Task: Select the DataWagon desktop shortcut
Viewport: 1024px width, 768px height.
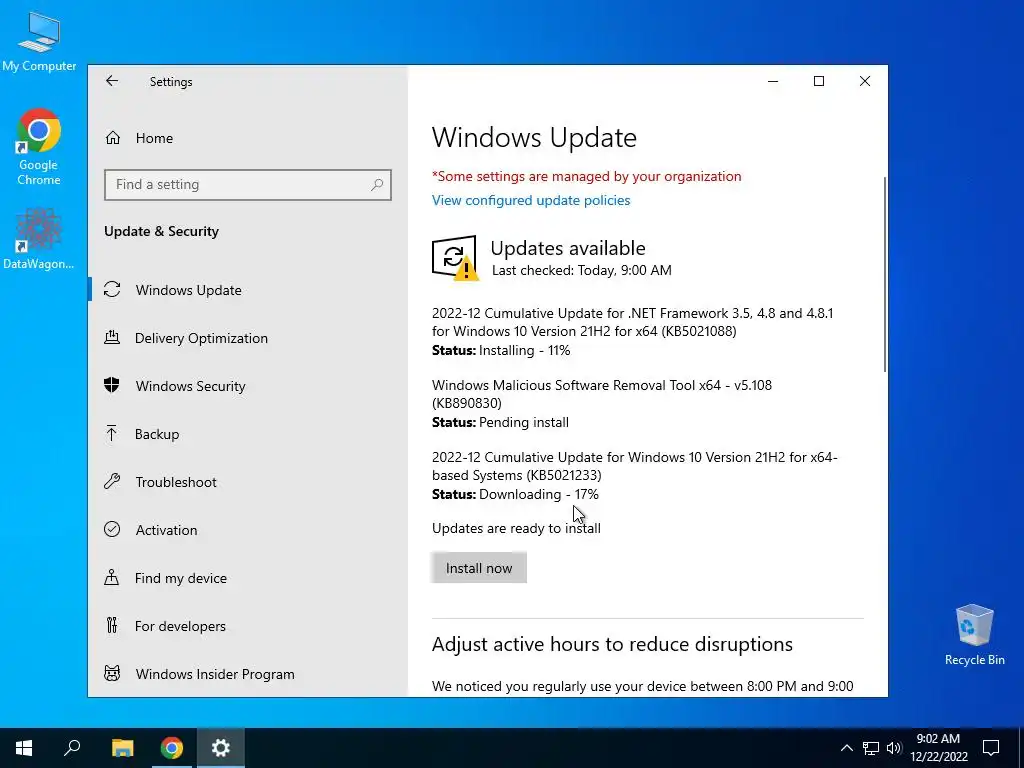Action: (39, 239)
